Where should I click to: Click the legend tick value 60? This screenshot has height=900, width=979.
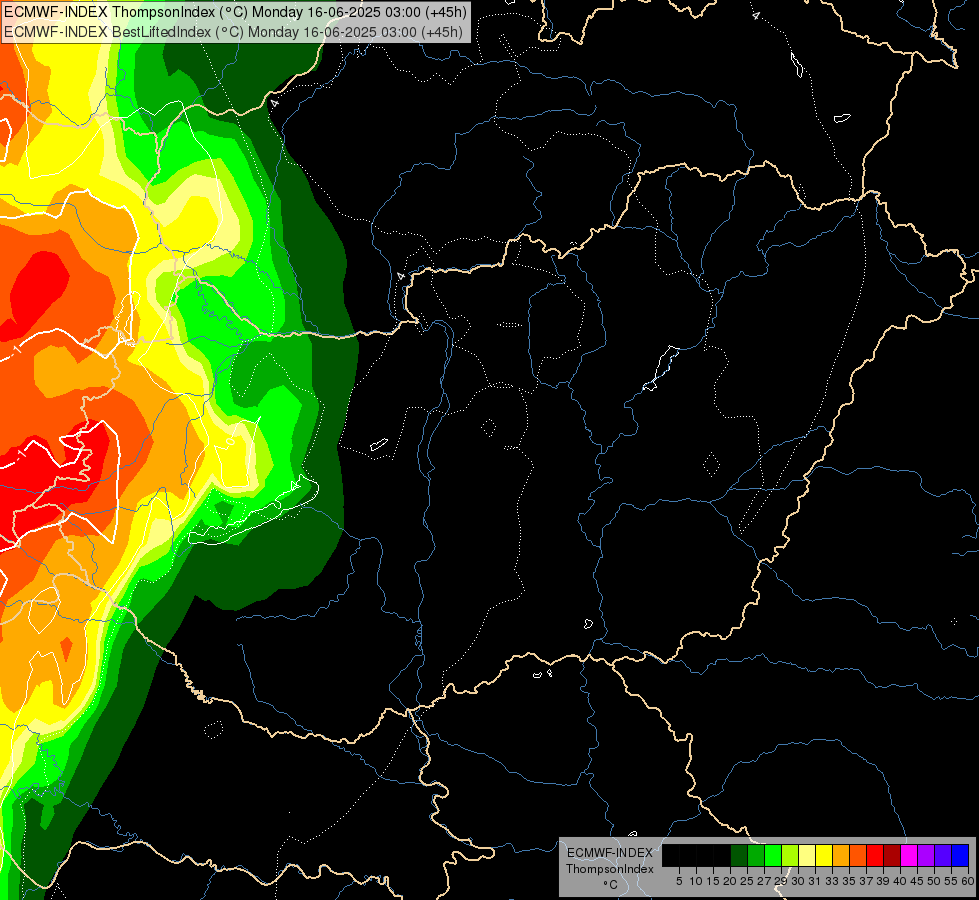click(968, 881)
